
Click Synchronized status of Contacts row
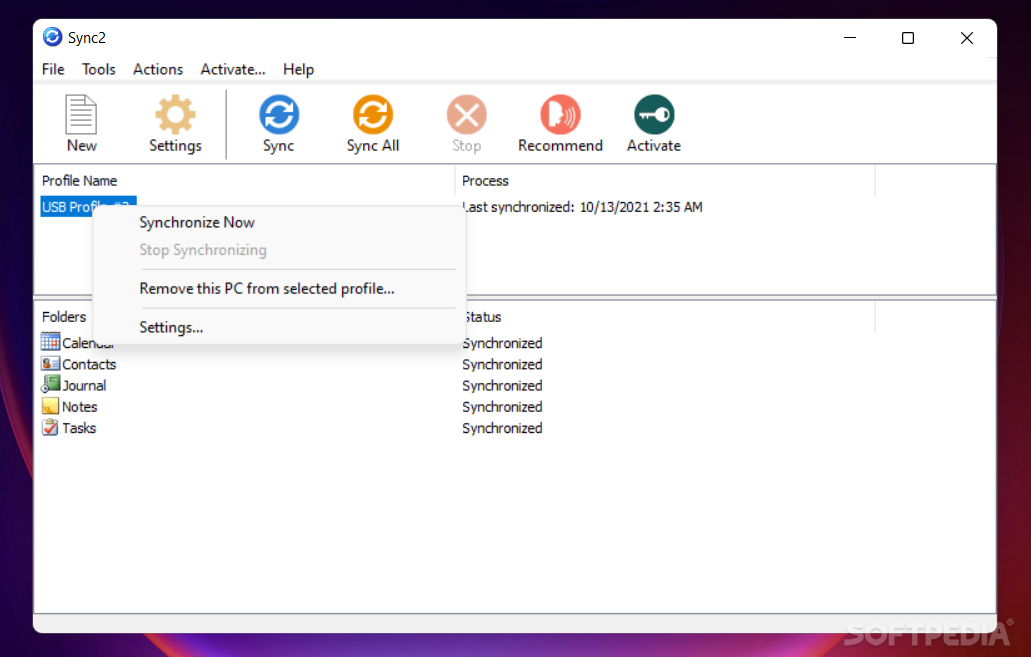502,364
